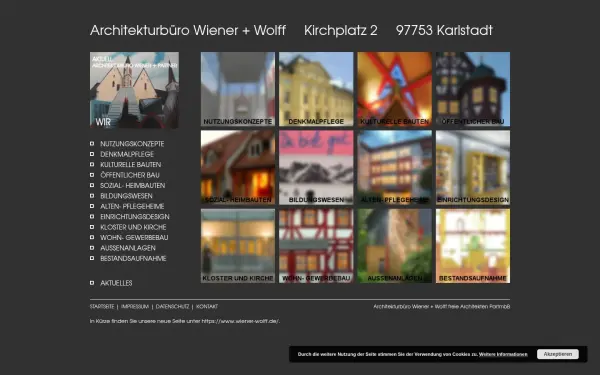Screen dimensions: 600x375
Task: Click the square bullet beside Nutzungskonzepte
Action: (92, 143)
